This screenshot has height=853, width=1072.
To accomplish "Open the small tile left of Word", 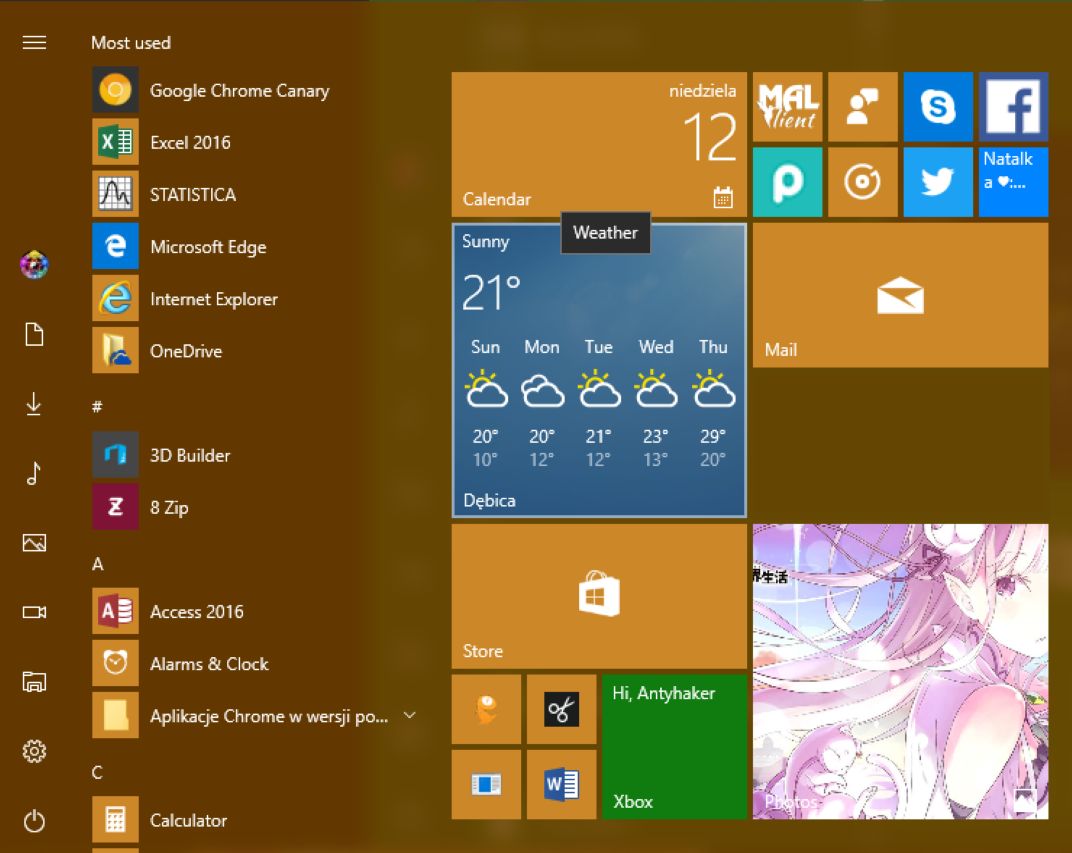I will click(486, 784).
